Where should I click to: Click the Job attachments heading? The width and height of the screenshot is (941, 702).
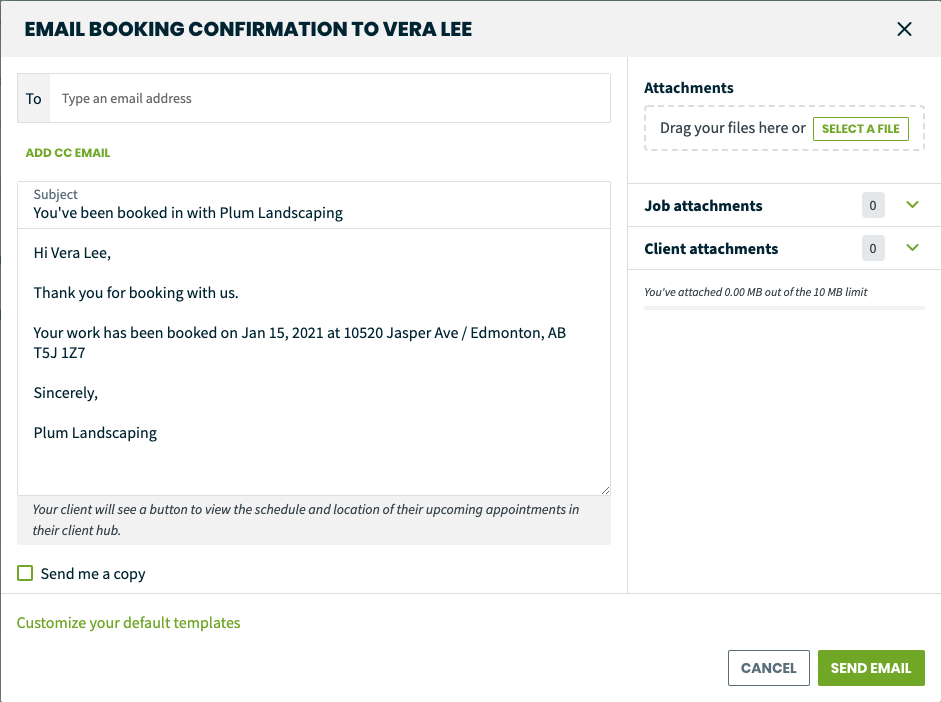click(703, 206)
